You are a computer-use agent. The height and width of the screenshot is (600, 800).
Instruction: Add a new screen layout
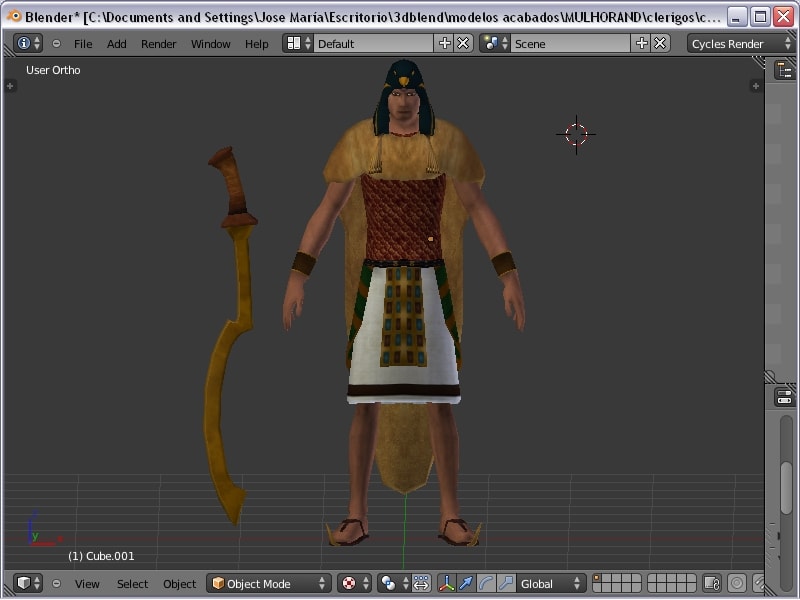444,43
